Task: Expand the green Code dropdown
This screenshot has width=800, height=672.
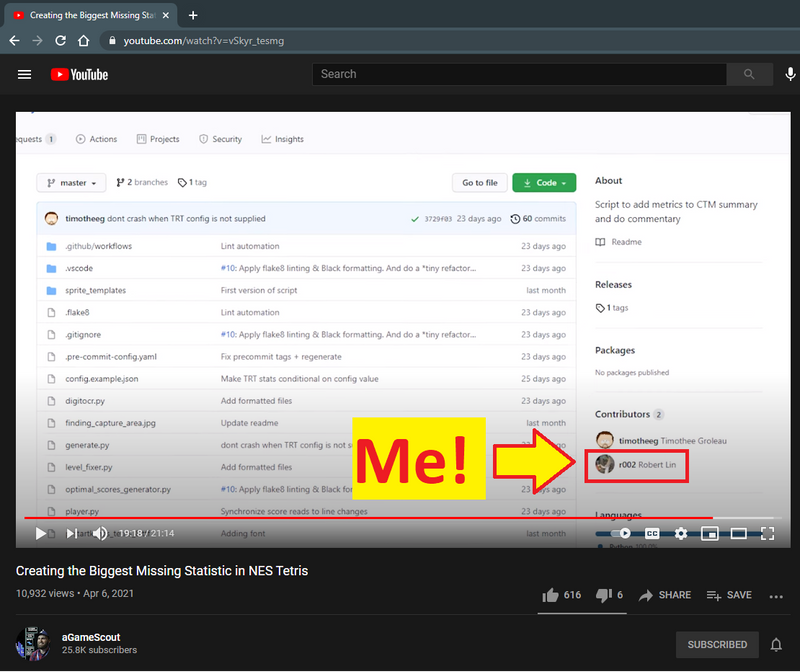Action: point(544,183)
